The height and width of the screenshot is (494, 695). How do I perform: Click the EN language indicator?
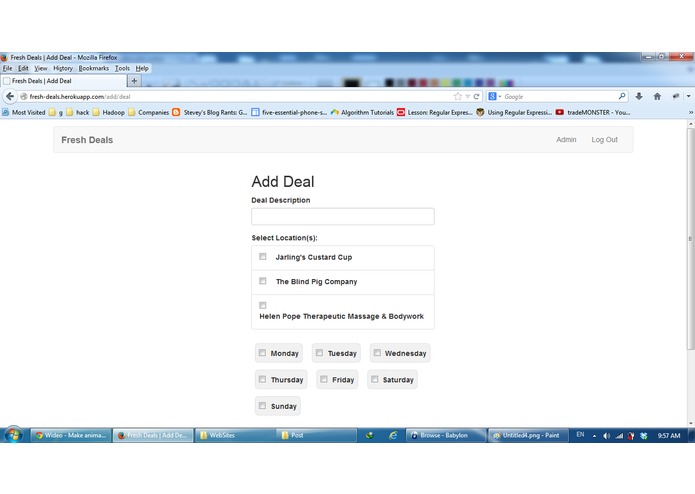click(x=580, y=435)
